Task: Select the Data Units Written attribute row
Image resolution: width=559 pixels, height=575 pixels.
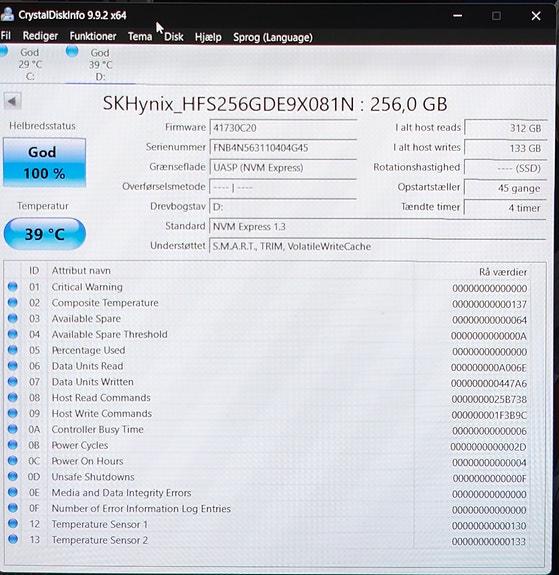Action: 267,382
